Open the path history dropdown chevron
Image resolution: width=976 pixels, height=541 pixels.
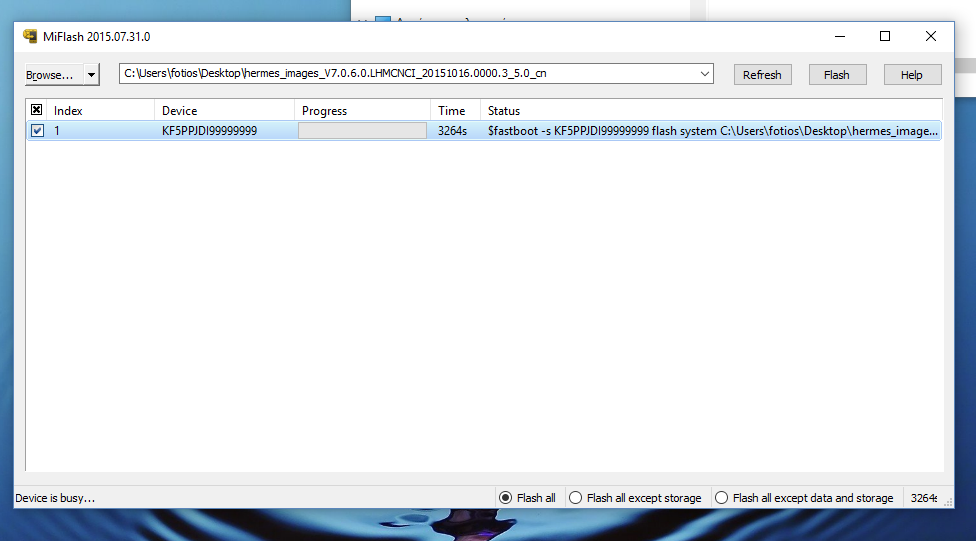coord(705,73)
